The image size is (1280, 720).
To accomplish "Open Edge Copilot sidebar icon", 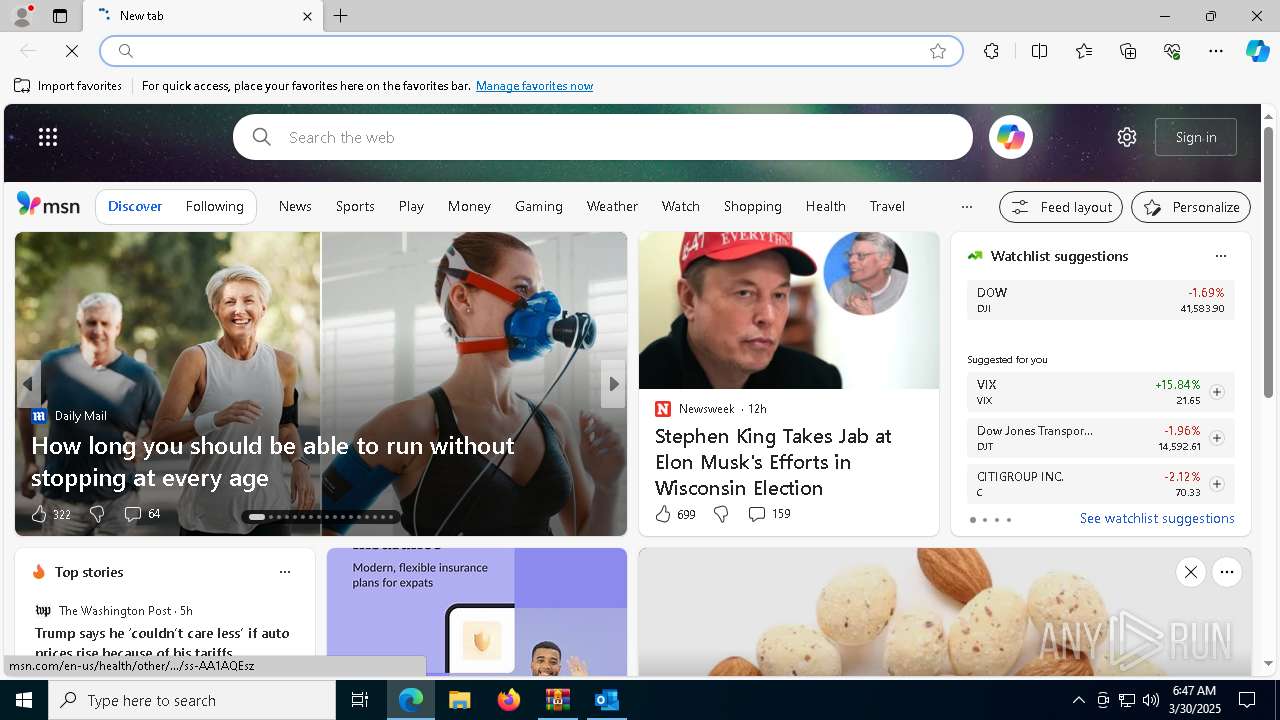I will [x=1257, y=51].
